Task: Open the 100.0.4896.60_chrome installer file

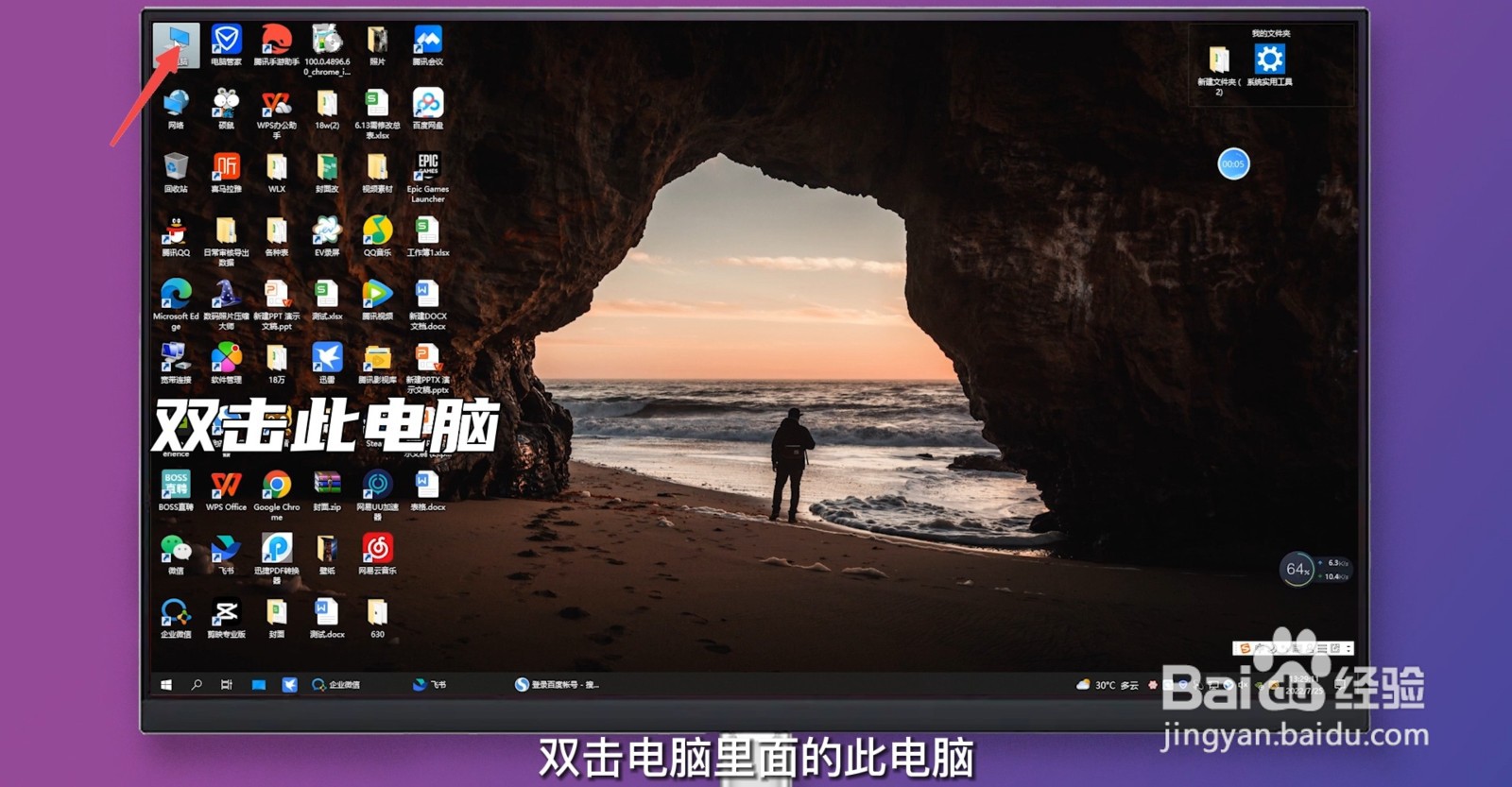Action: click(327, 50)
